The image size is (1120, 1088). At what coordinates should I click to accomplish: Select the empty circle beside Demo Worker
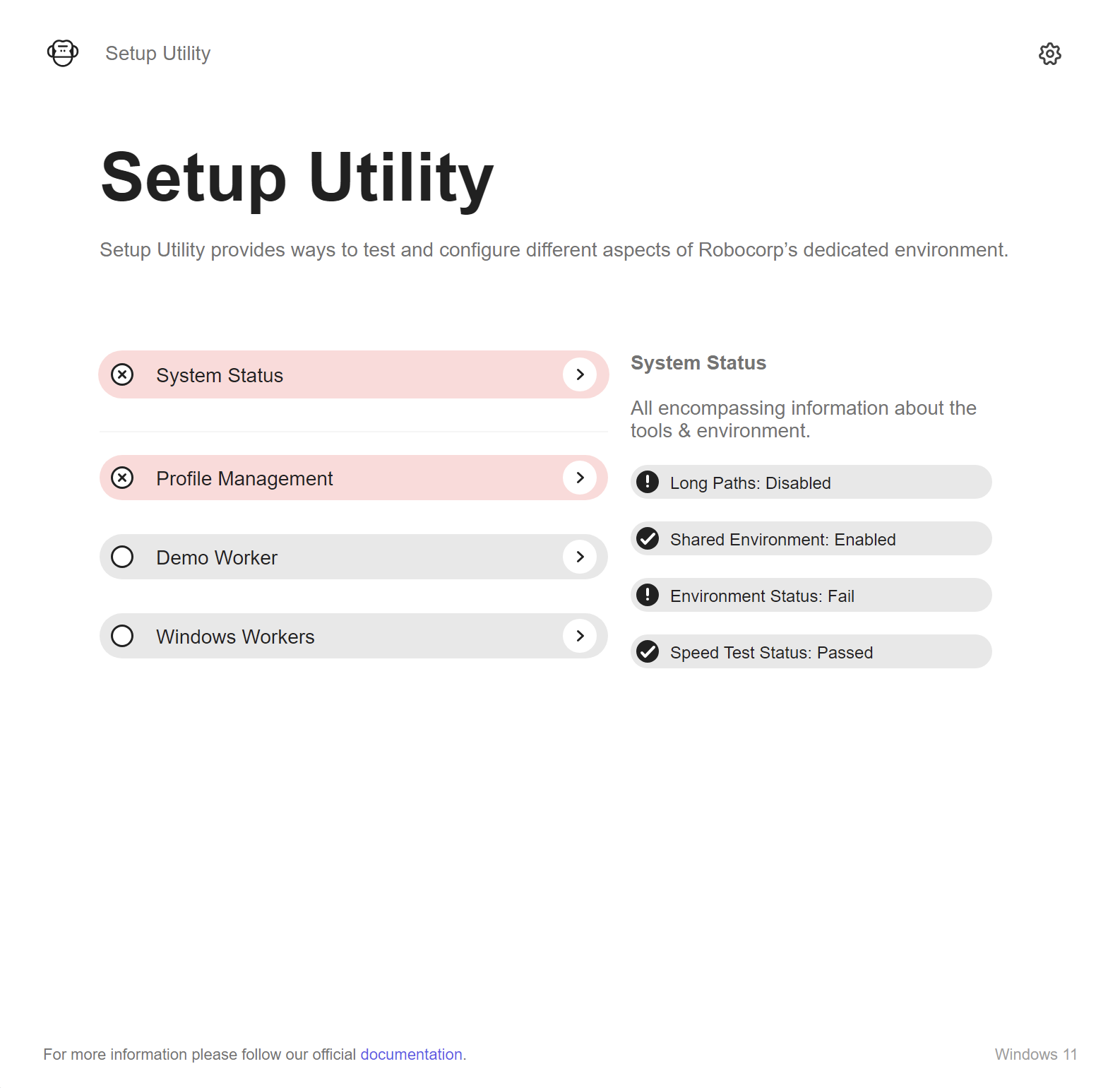(122, 557)
